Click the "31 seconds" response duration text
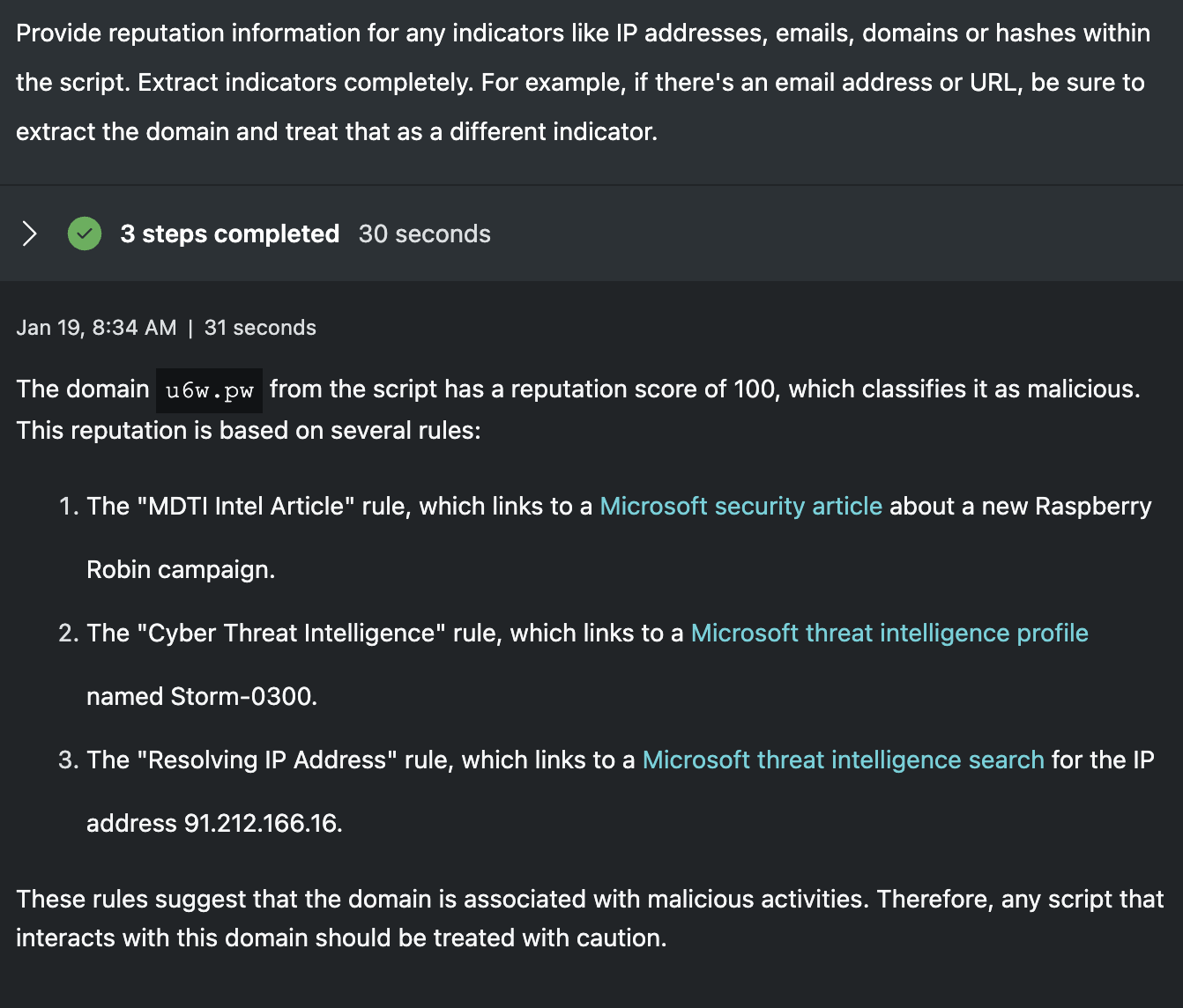The image size is (1183, 1008). 260,328
